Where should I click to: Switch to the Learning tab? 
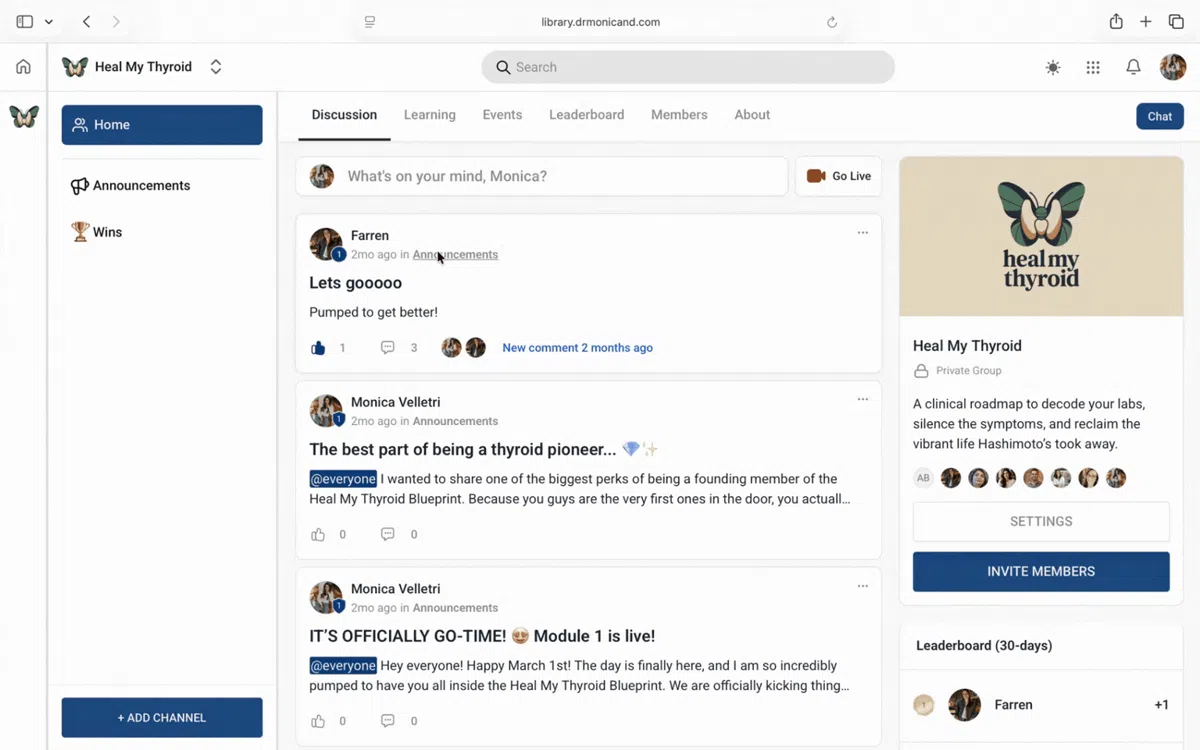[430, 115]
